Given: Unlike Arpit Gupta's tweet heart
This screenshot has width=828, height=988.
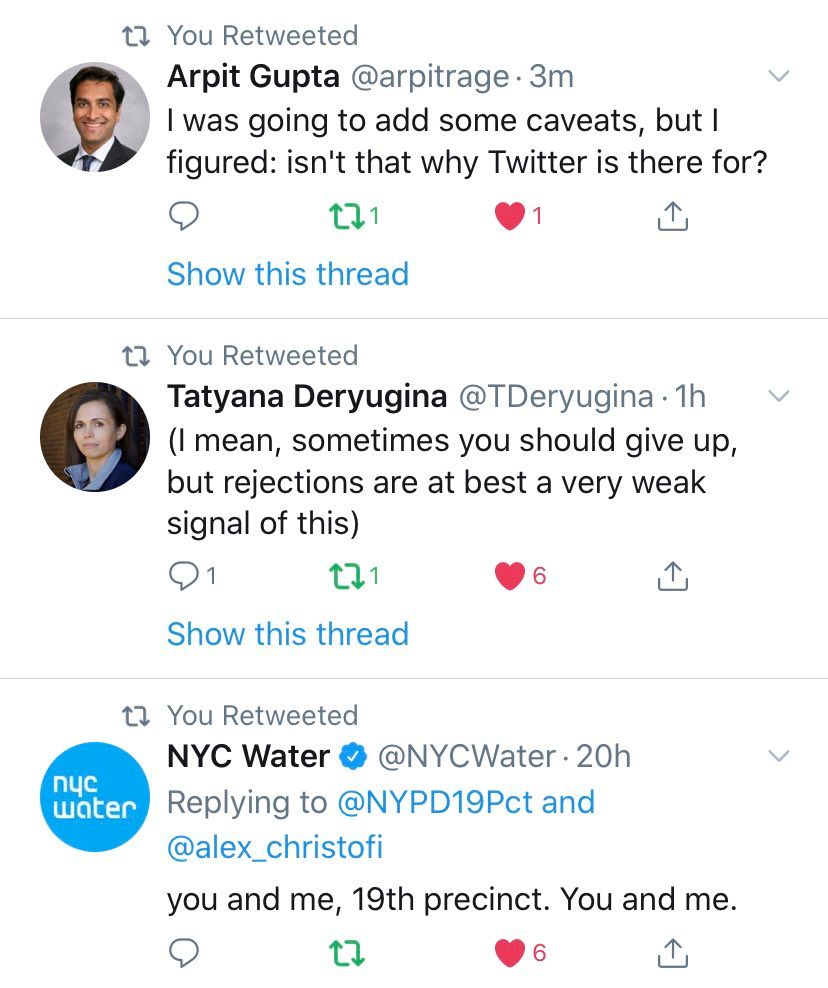Looking at the screenshot, I should pyautogui.click(x=510, y=216).
